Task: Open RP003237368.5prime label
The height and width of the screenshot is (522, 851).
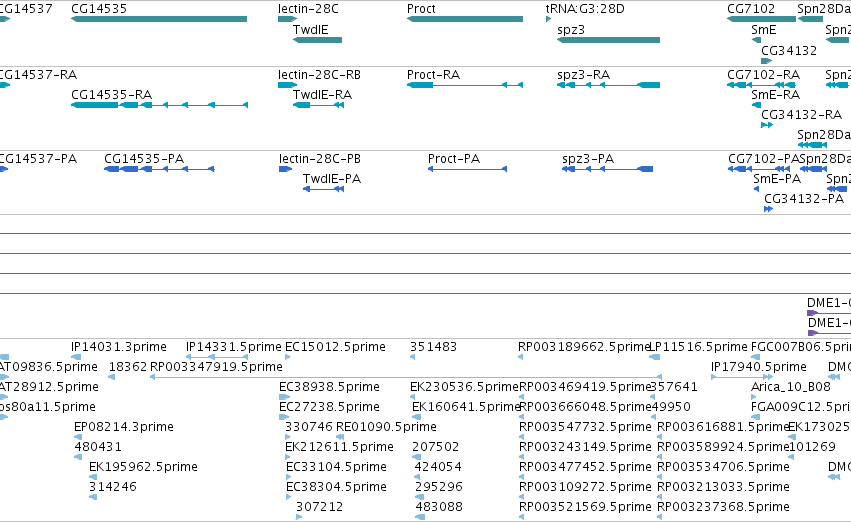Action: [723, 507]
